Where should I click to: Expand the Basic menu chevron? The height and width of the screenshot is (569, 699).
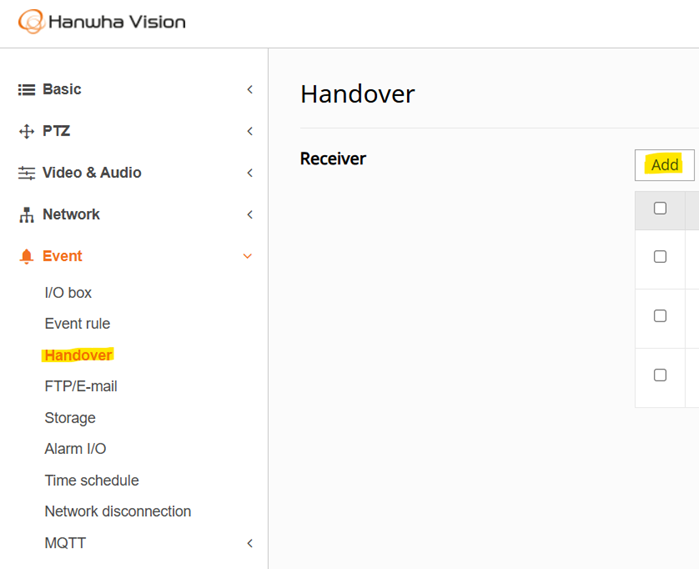tap(250, 90)
